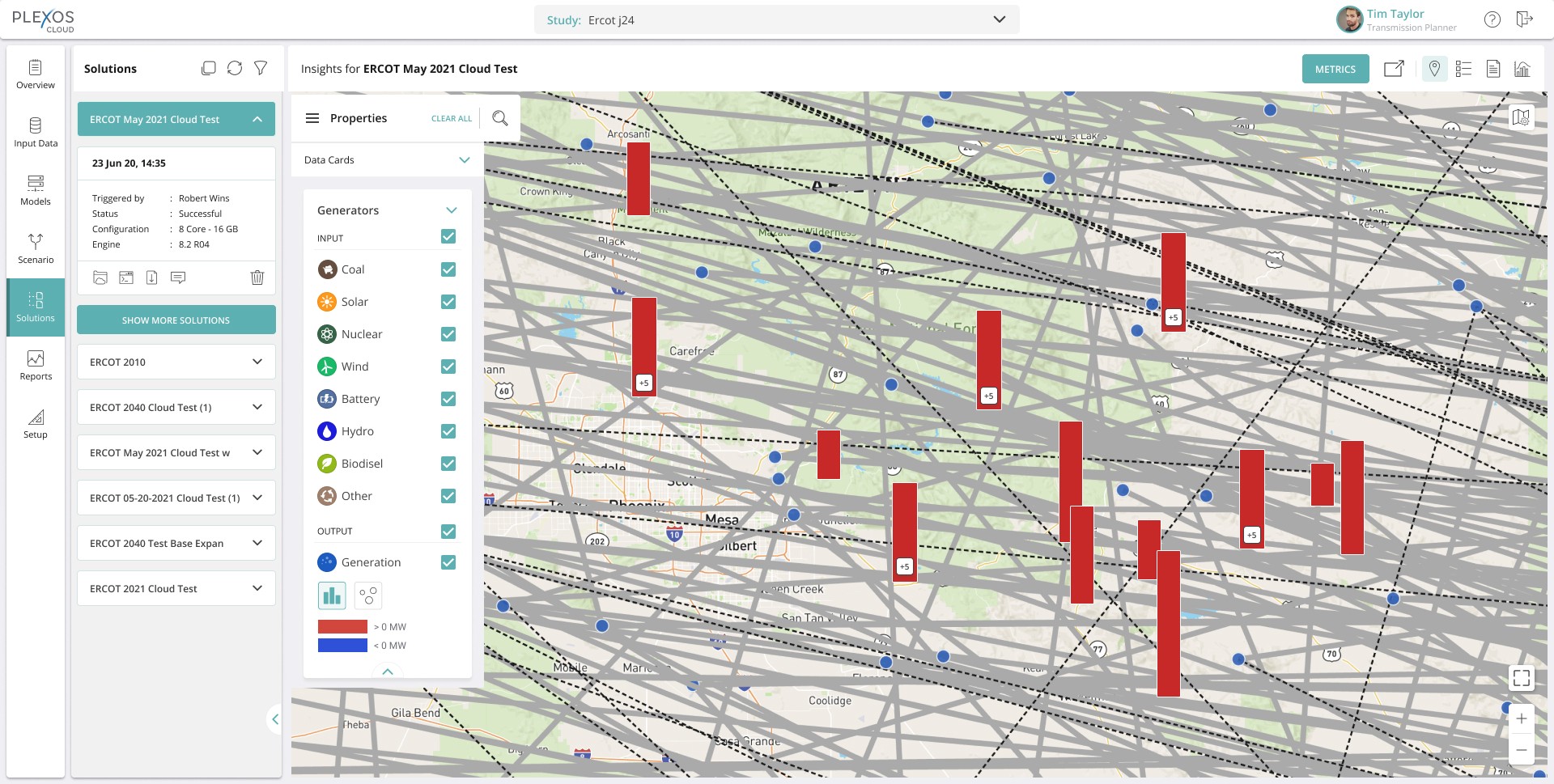Uncheck the Hydro generator checkbox
This screenshot has height=784, width=1554.
tap(448, 431)
